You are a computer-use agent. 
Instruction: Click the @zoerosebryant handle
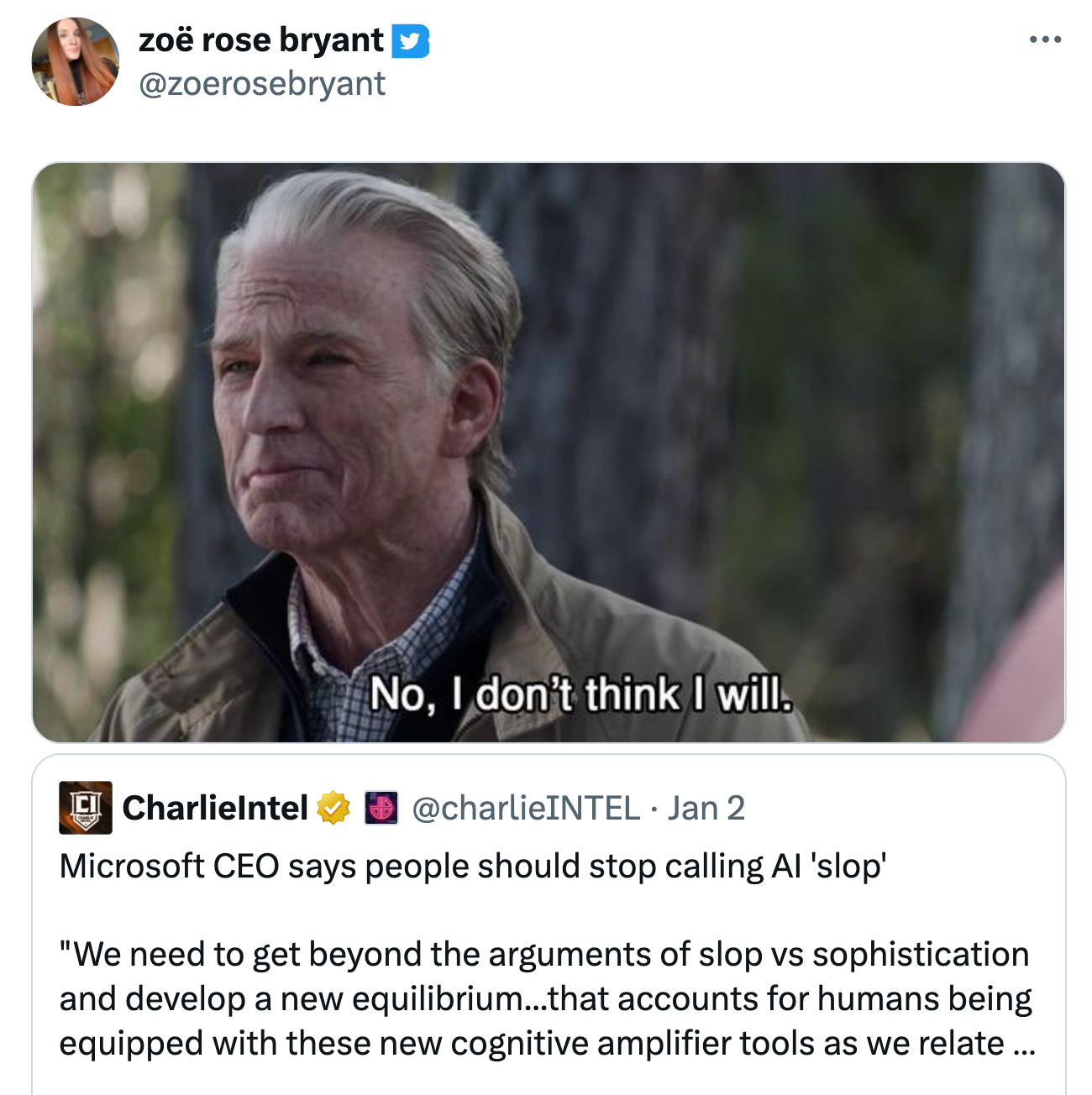[261, 84]
